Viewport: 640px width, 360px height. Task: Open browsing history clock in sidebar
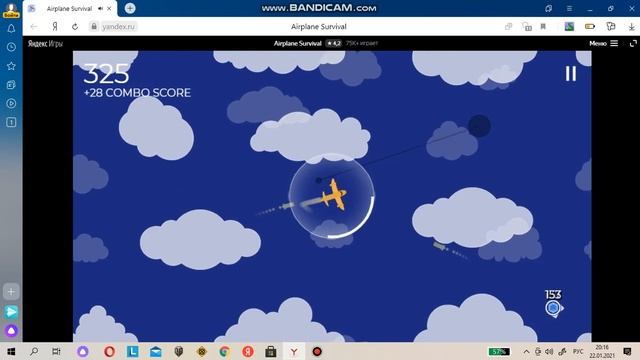(11, 47)
